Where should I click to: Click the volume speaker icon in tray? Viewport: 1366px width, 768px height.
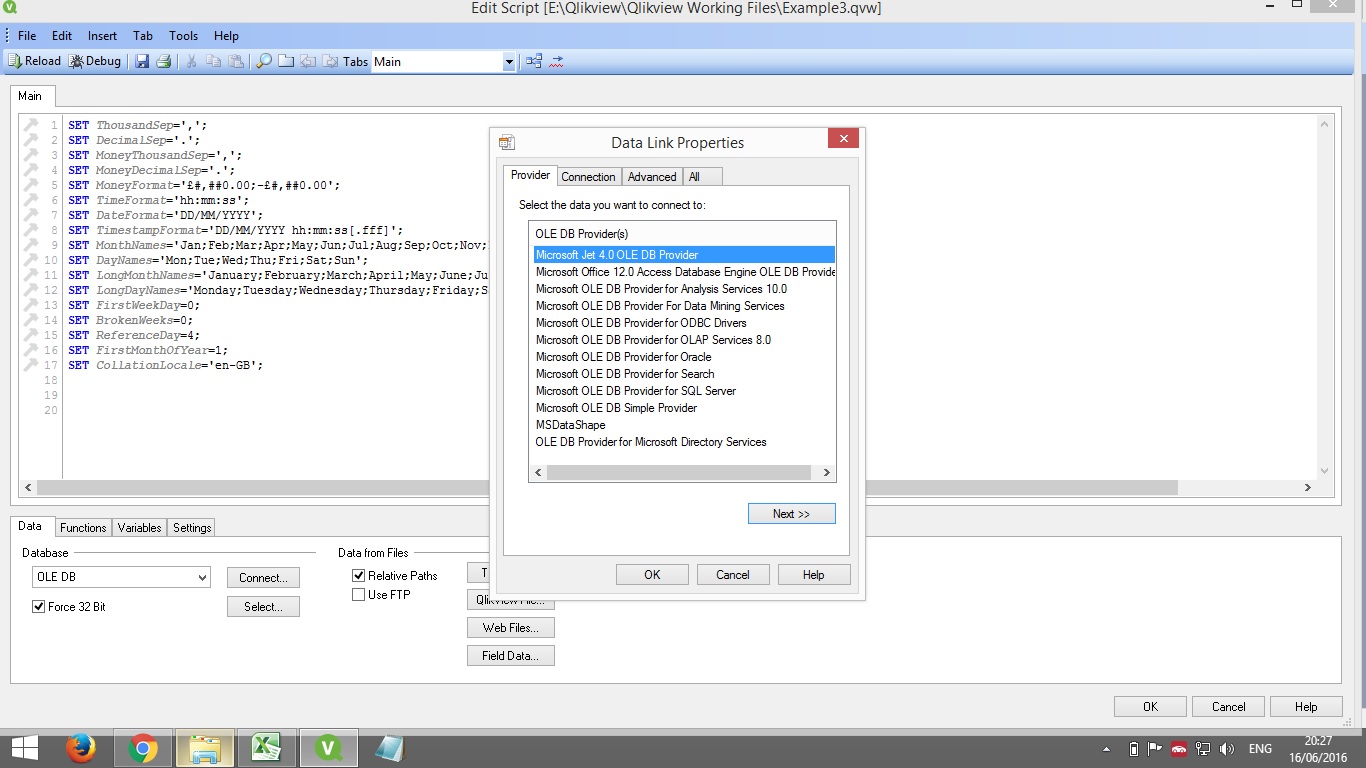tap(1227, 749)
